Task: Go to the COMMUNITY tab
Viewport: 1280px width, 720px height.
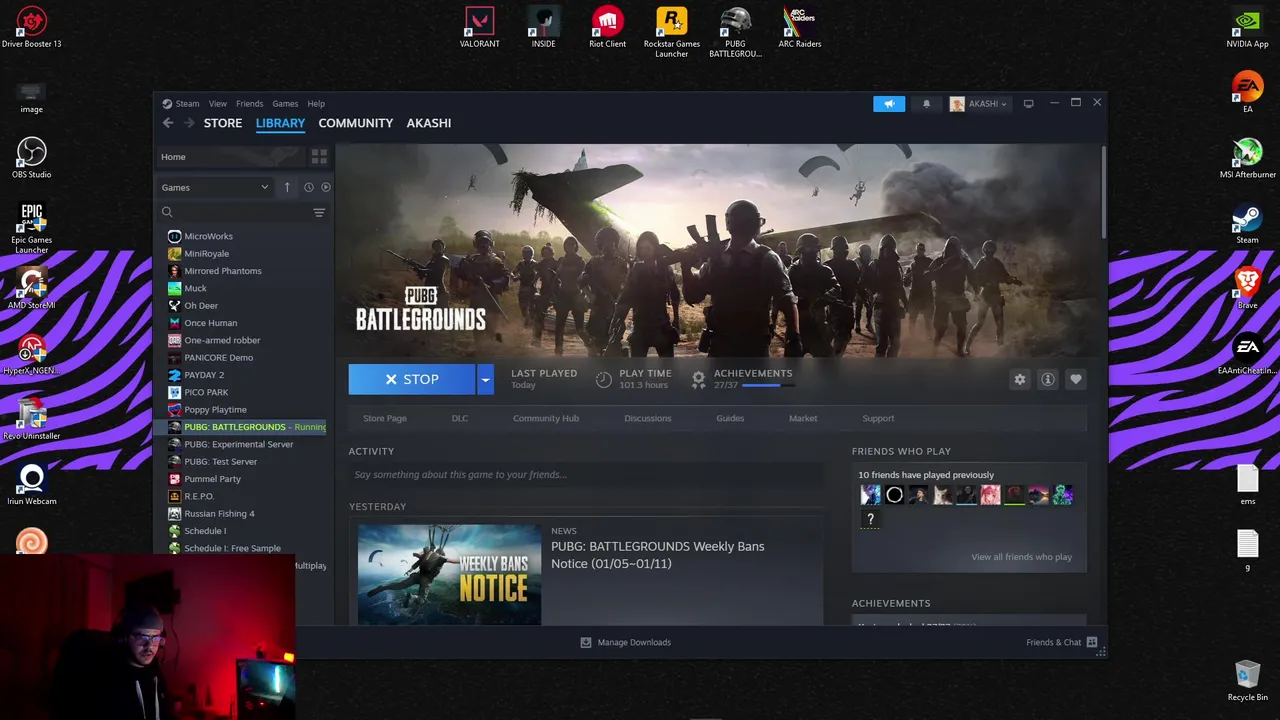Action: pos(355,123)
